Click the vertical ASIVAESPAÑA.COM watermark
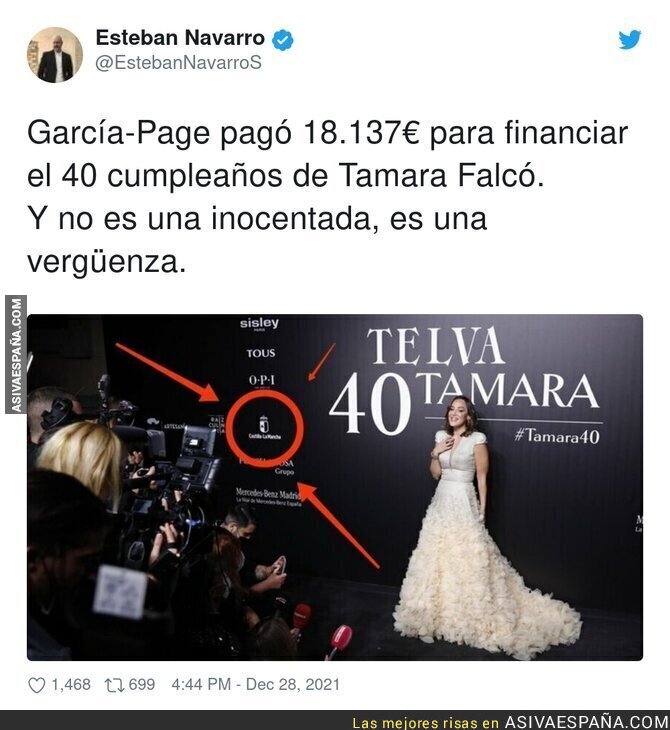 [x=16, y=355]
